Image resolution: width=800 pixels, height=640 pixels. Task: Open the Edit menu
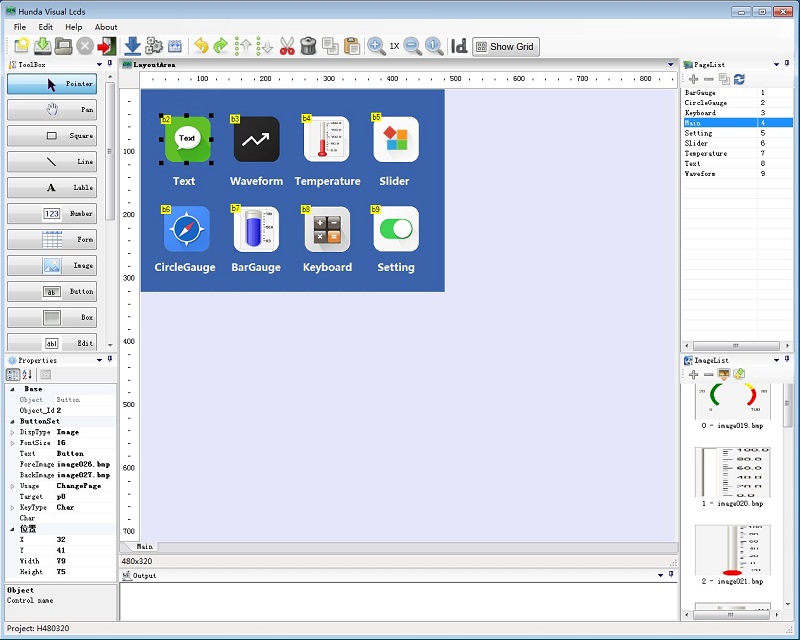pos(46,27)
